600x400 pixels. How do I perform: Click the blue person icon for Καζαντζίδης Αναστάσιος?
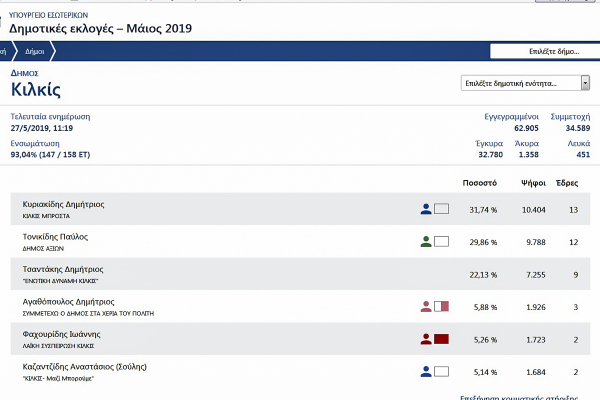point(426,372)
